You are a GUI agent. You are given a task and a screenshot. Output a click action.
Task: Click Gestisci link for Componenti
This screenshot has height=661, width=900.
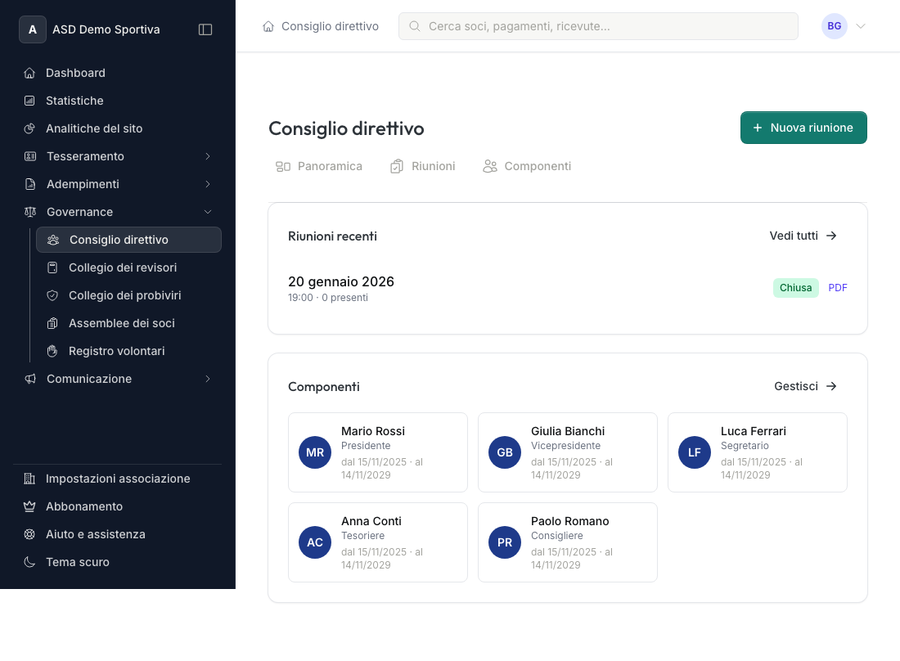[805, 386]
